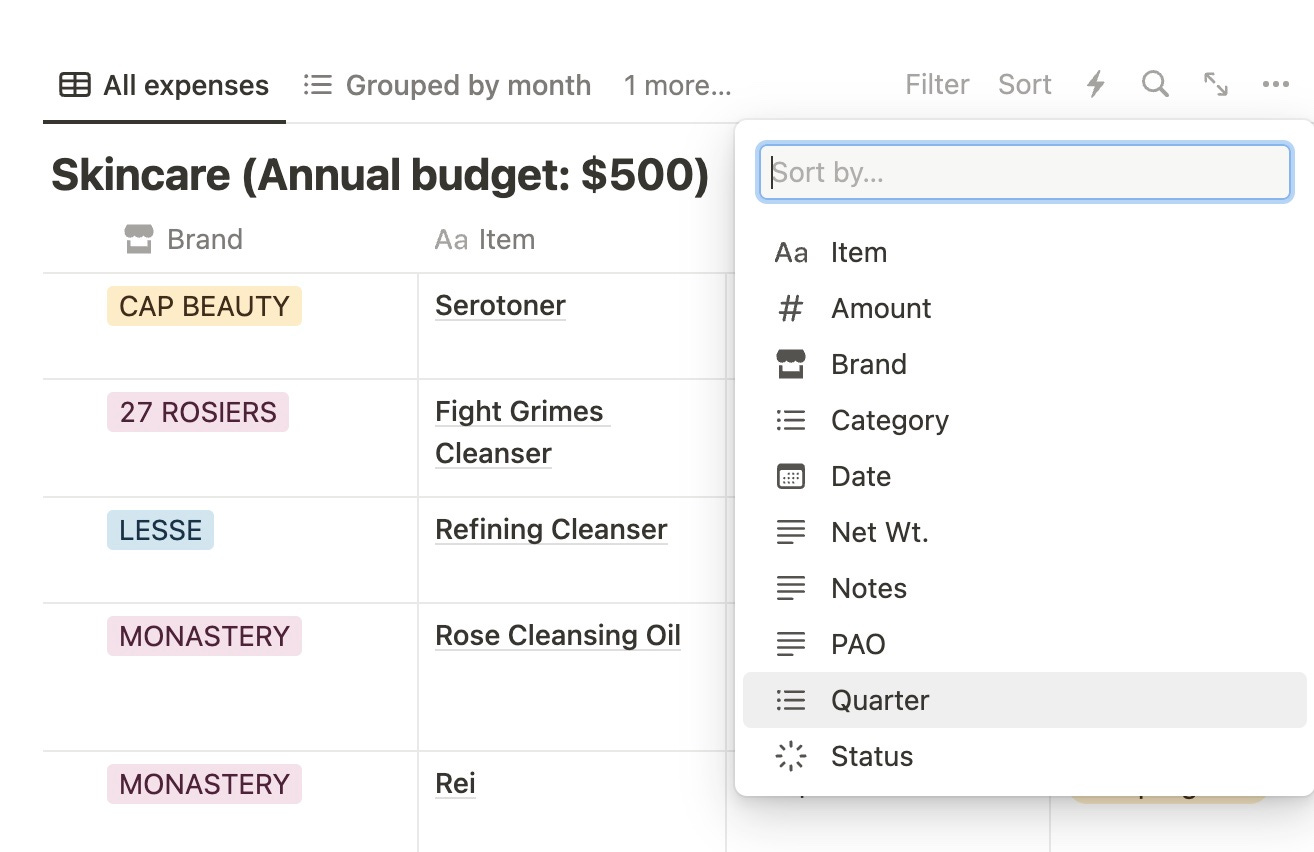Click the spinner icon beside Status
Image resolution: width=1314 pixels, height=852 pixels.
click(x=790, y=756)
